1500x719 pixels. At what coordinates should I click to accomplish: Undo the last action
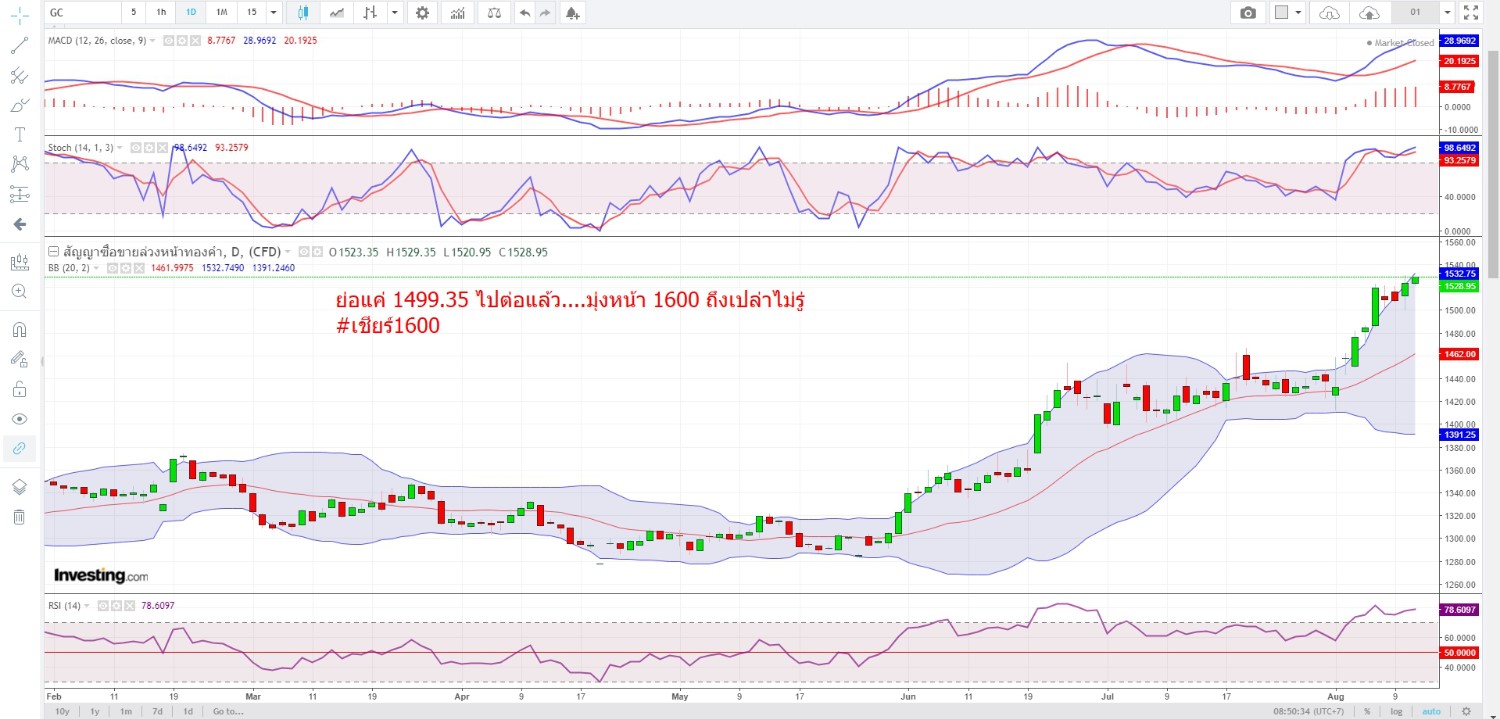click(x=524, y=12)
